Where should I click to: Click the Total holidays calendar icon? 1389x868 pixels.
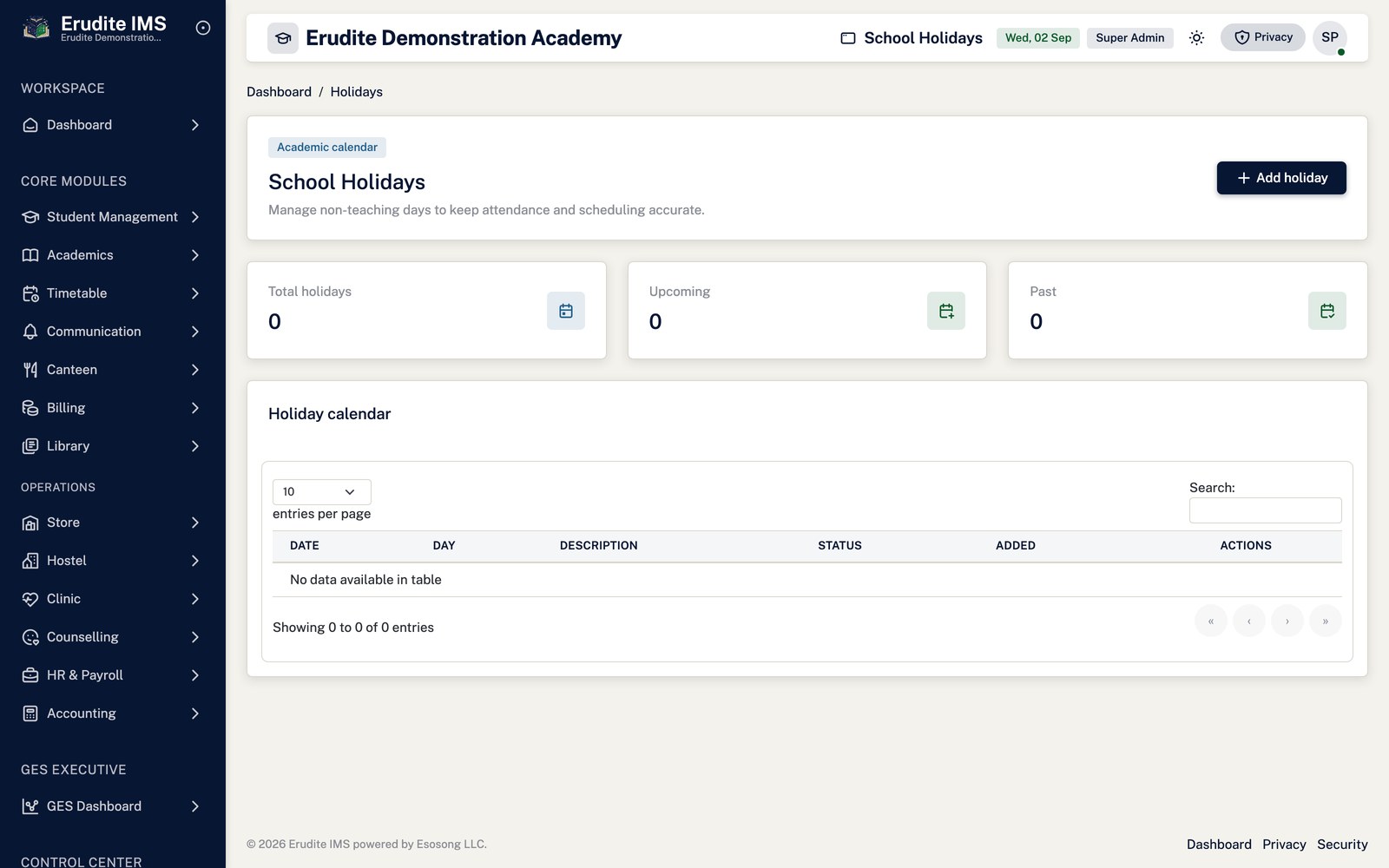point(566,311)
